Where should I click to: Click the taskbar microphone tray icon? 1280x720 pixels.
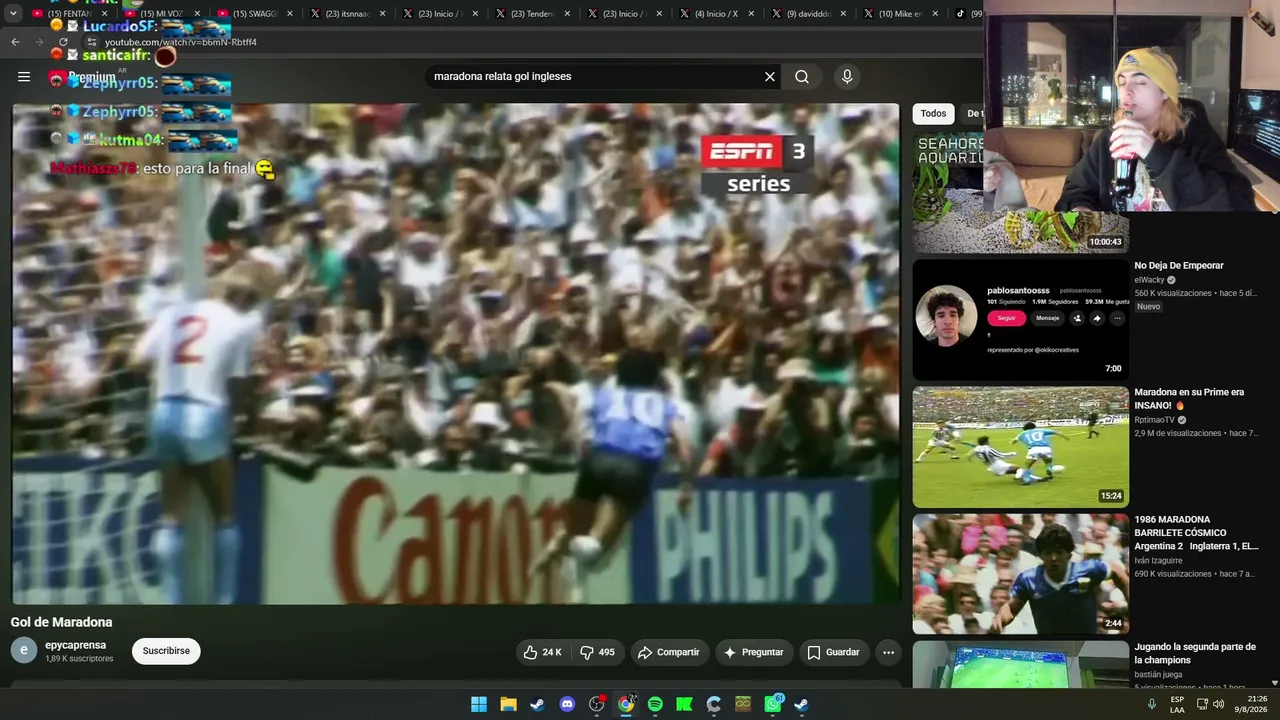[x=1151, y=704]
